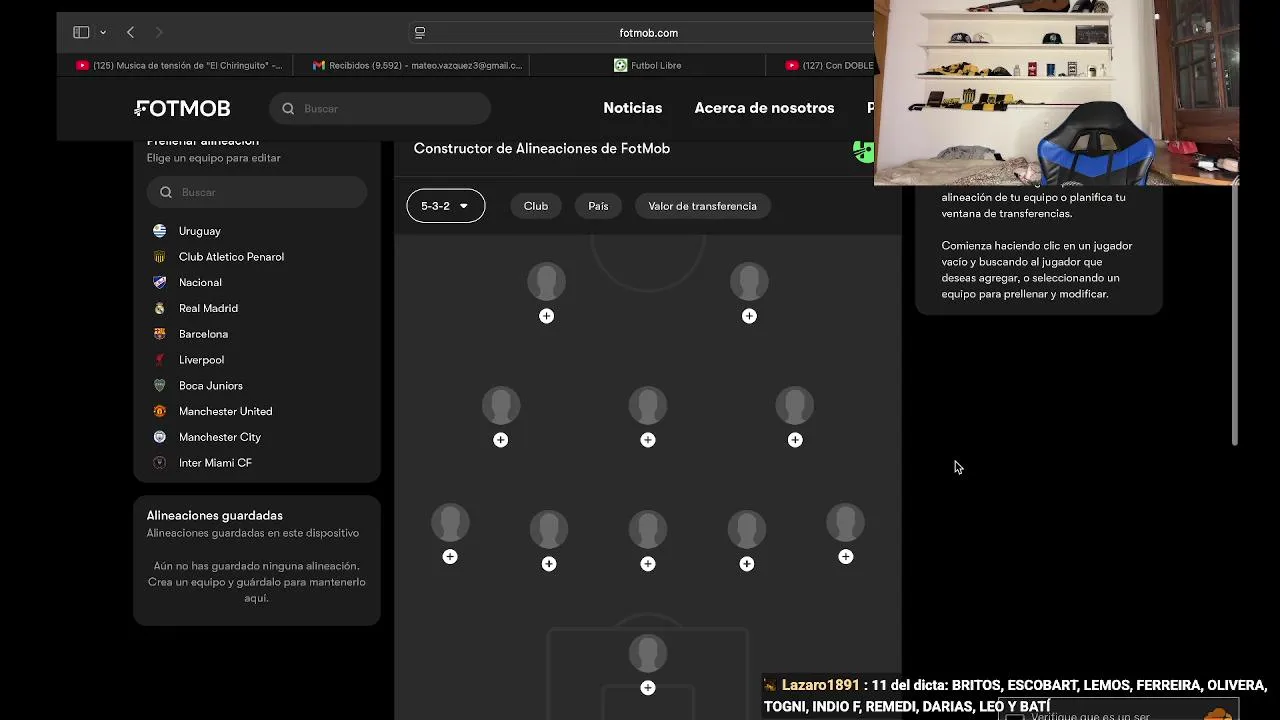Add player to left striker slot
Screen dimensions: 1280x720
[x=546, y=316]
